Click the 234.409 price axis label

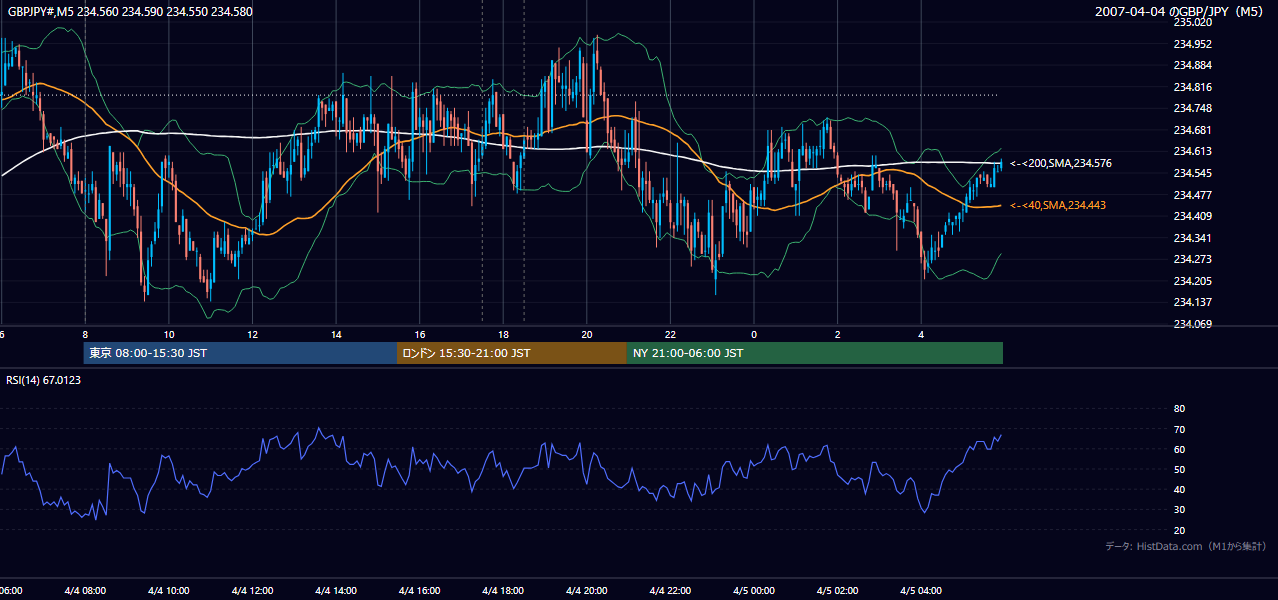[x=1193, y=216]
